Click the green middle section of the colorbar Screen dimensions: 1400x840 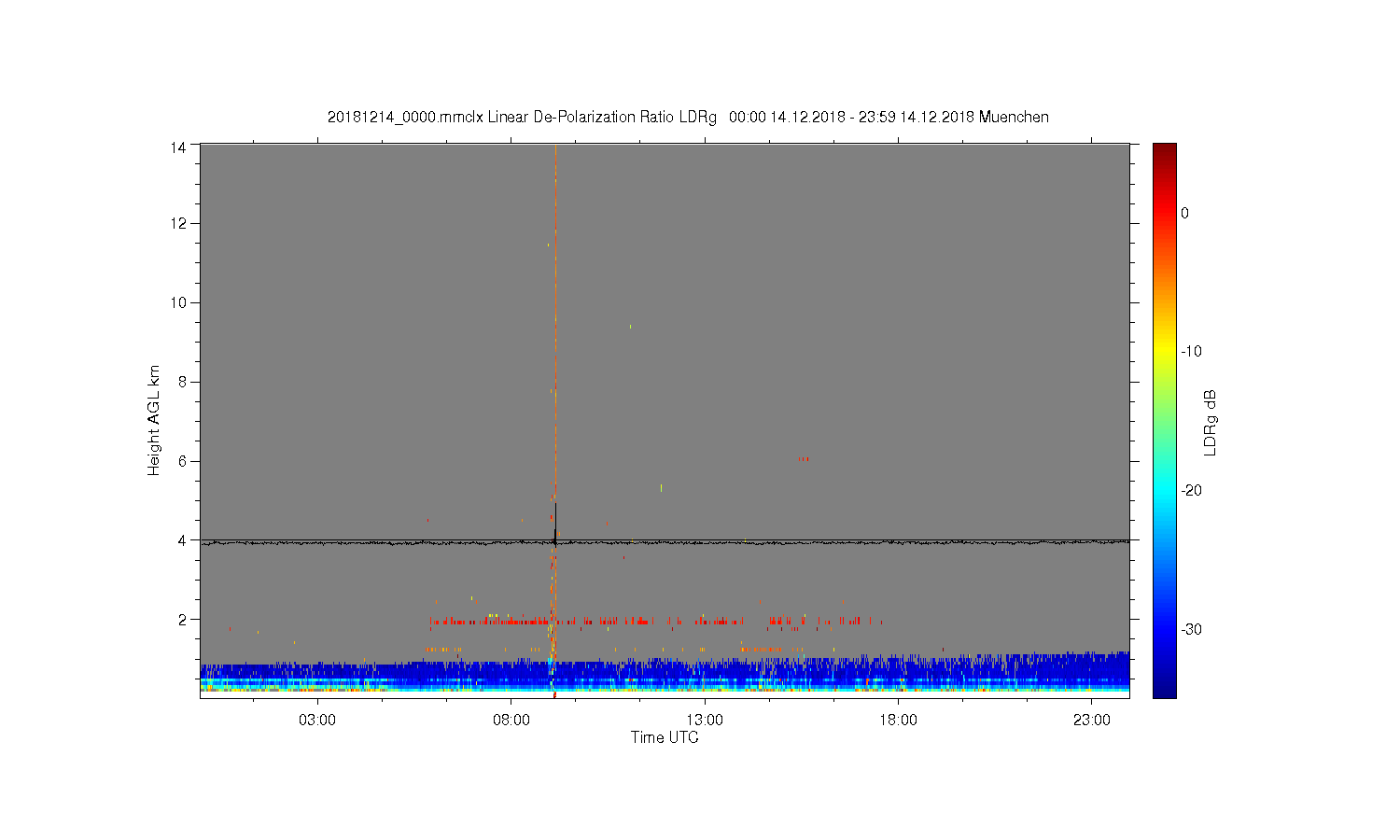(1165, 420)
